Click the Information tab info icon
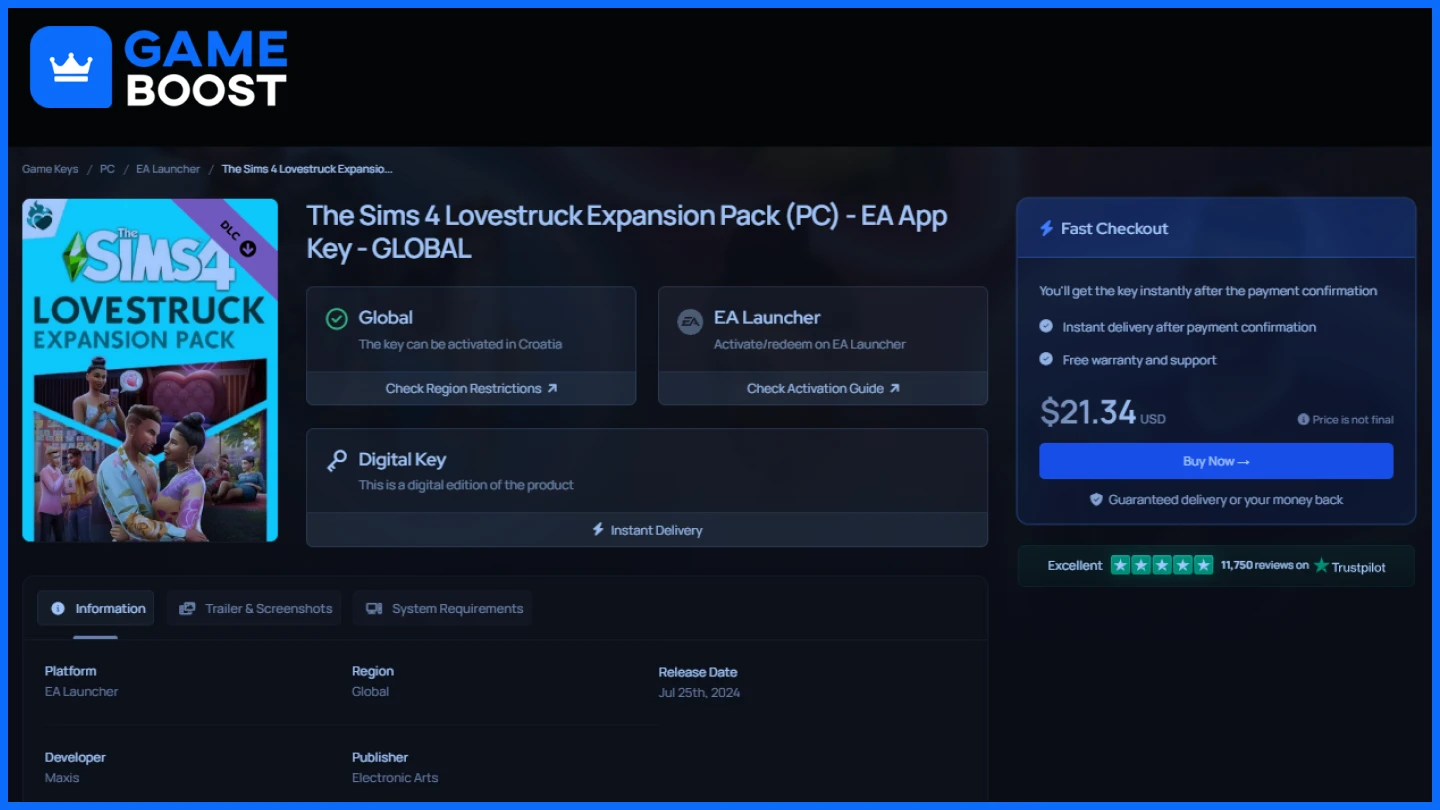 pyautogui.click(x=58, y=608)
